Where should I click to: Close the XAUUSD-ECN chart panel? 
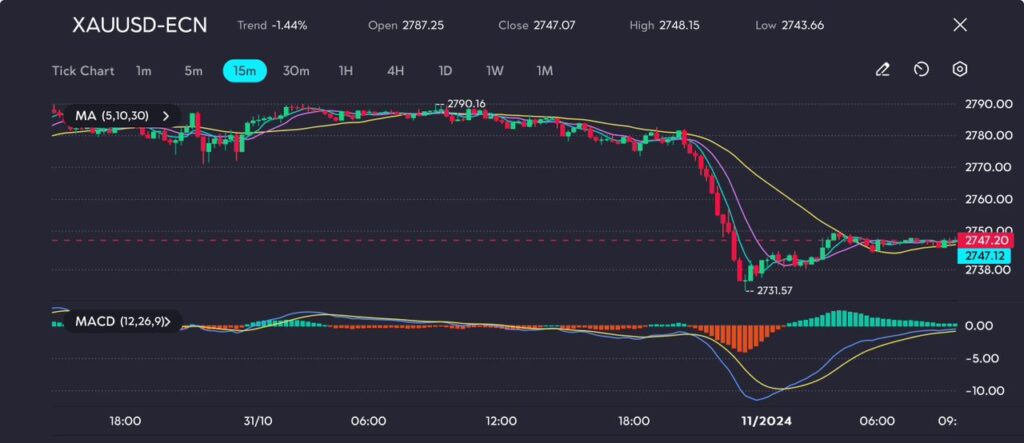tap(960, 25)
